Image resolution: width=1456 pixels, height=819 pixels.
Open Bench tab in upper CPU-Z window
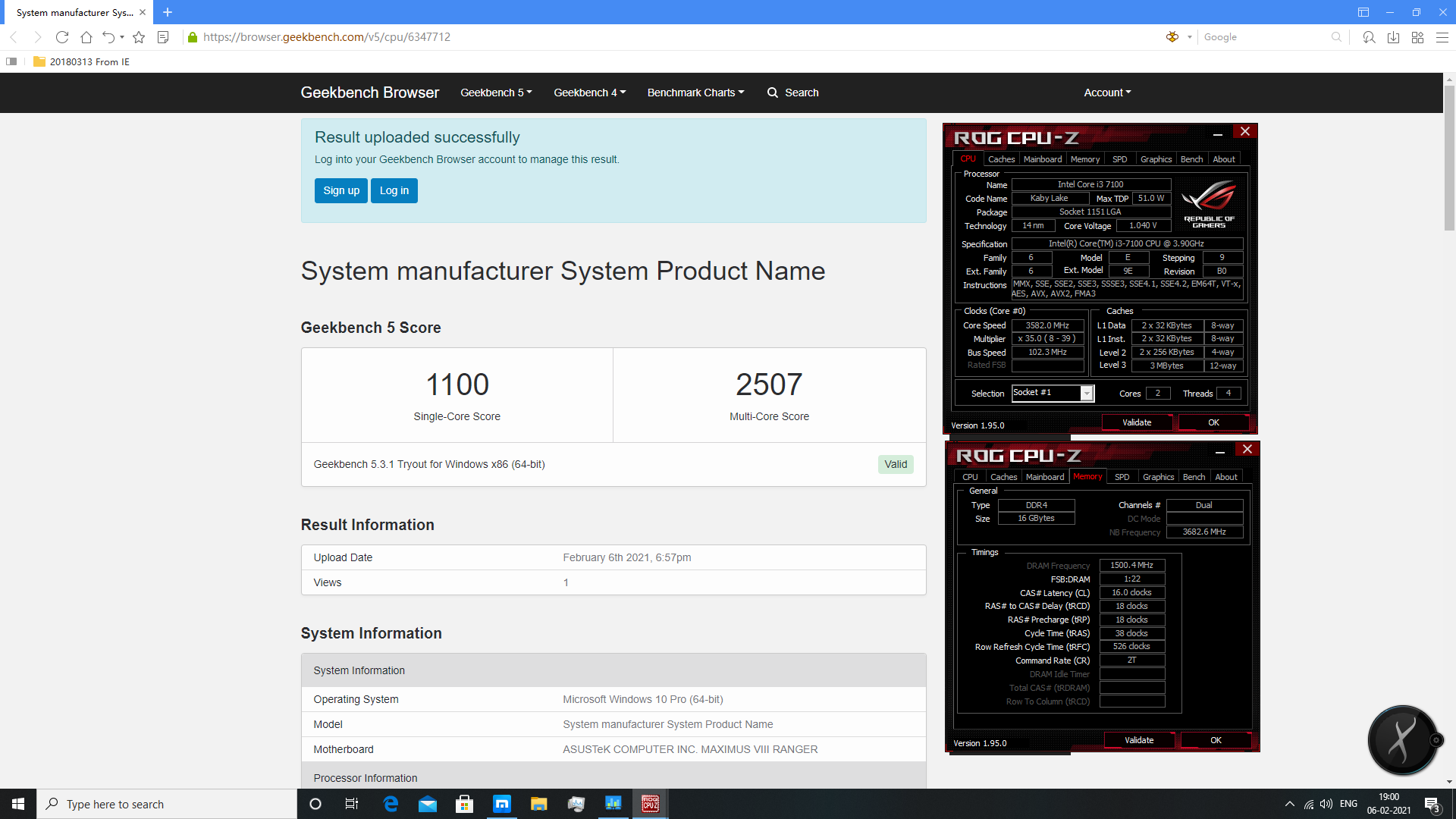[x=1192, y=159]
